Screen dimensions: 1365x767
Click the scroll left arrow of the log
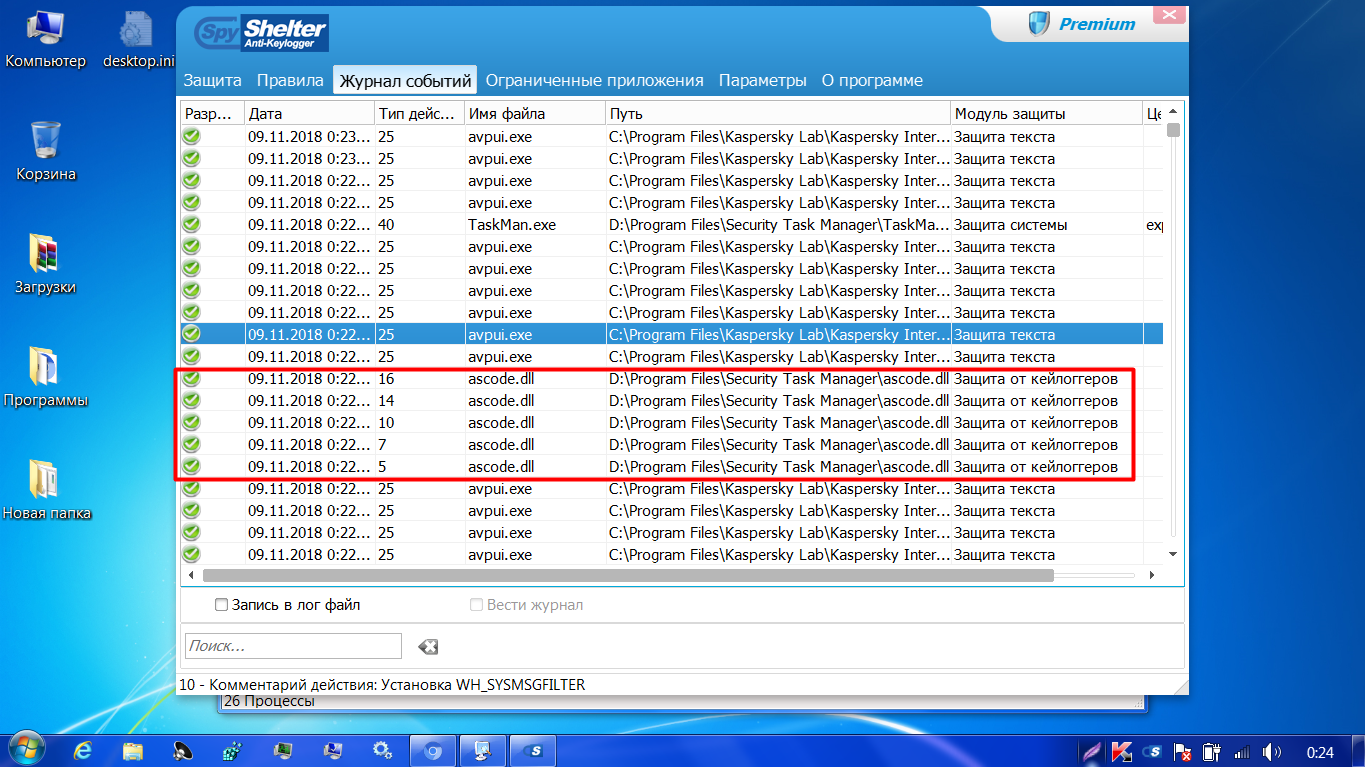[189, 575]
